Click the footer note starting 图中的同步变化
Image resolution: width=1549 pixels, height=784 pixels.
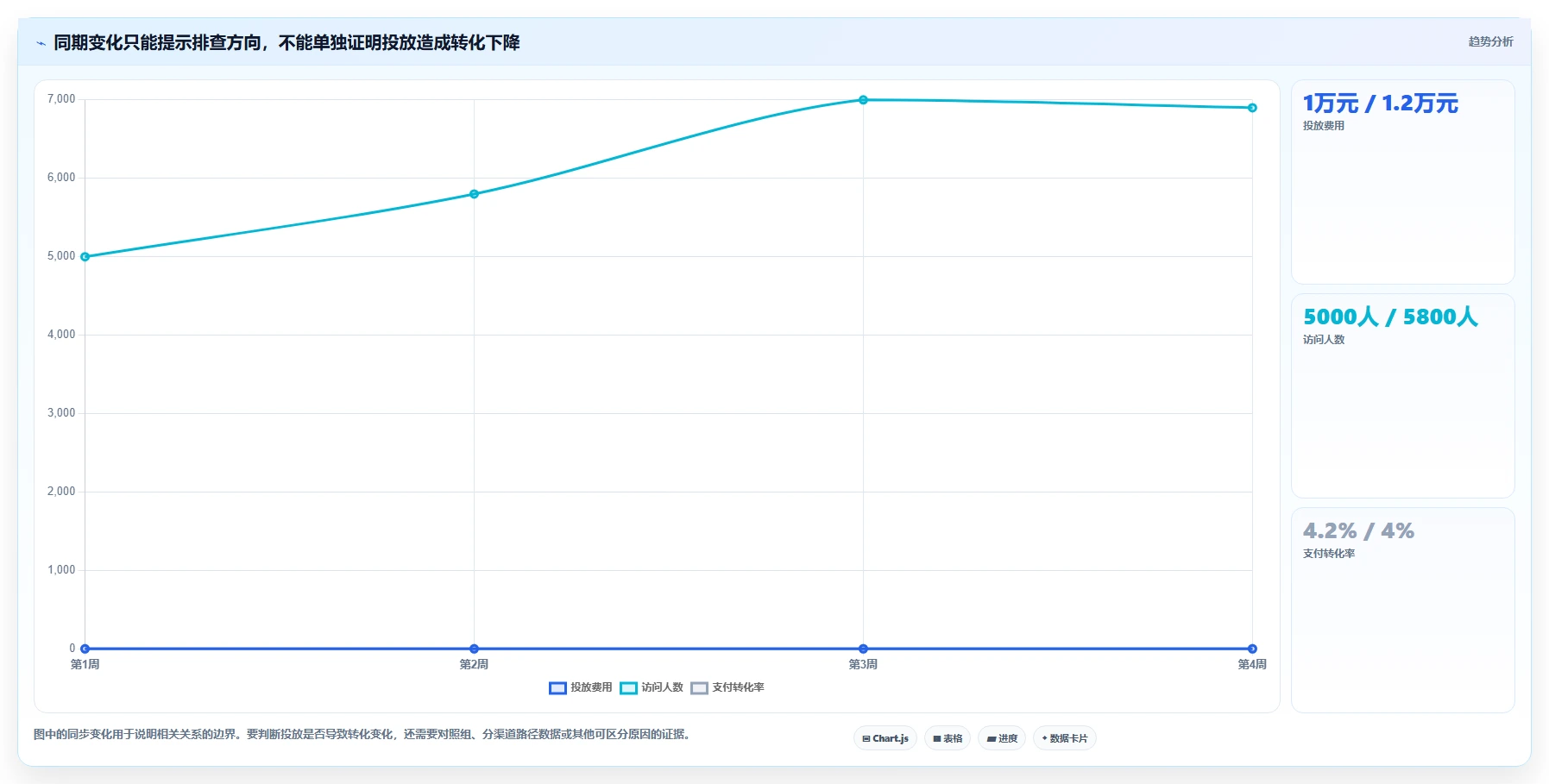pyautogui.click(x=361, y=735)
